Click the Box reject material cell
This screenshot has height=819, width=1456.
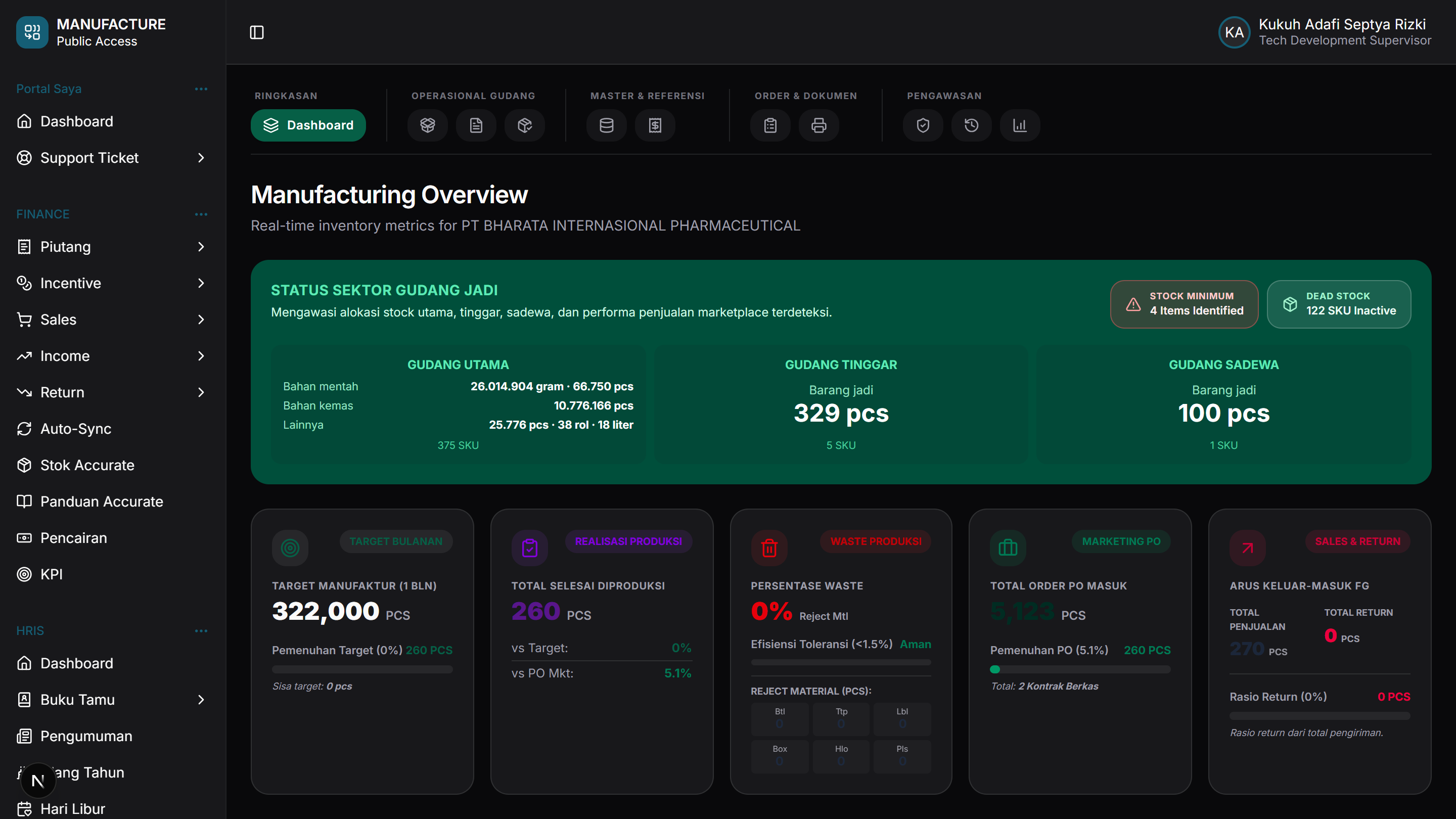click(780, 756)
